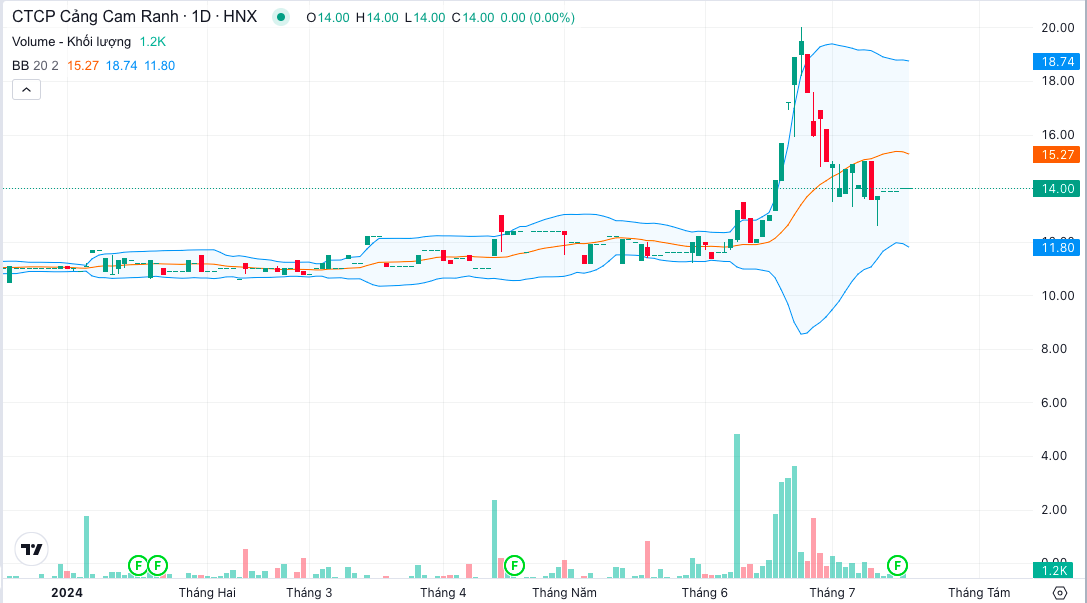Screen dimensions: 1087x603
Task: Click the green market status dot
Action: [281, 17]
